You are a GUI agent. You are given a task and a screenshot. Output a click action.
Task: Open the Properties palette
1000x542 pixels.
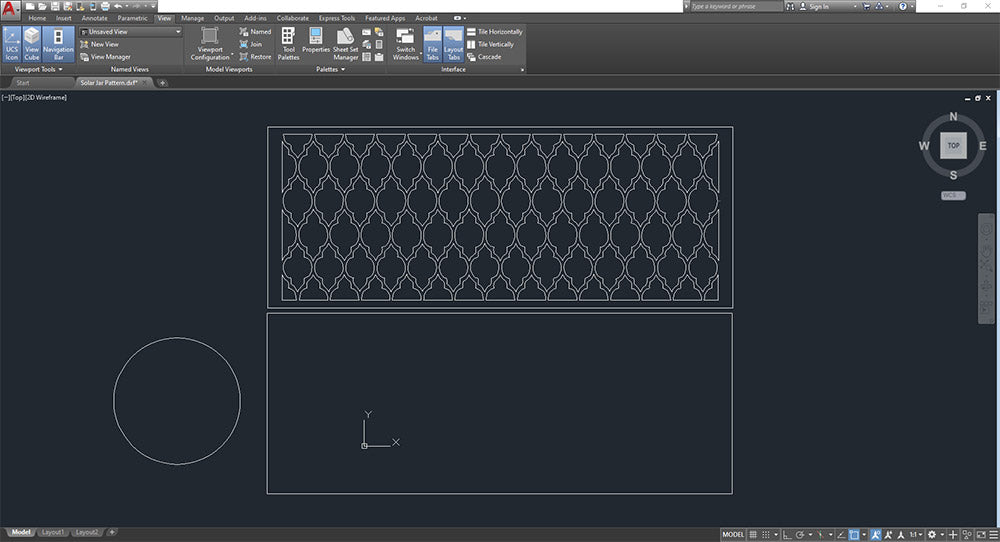pos(316,42)
